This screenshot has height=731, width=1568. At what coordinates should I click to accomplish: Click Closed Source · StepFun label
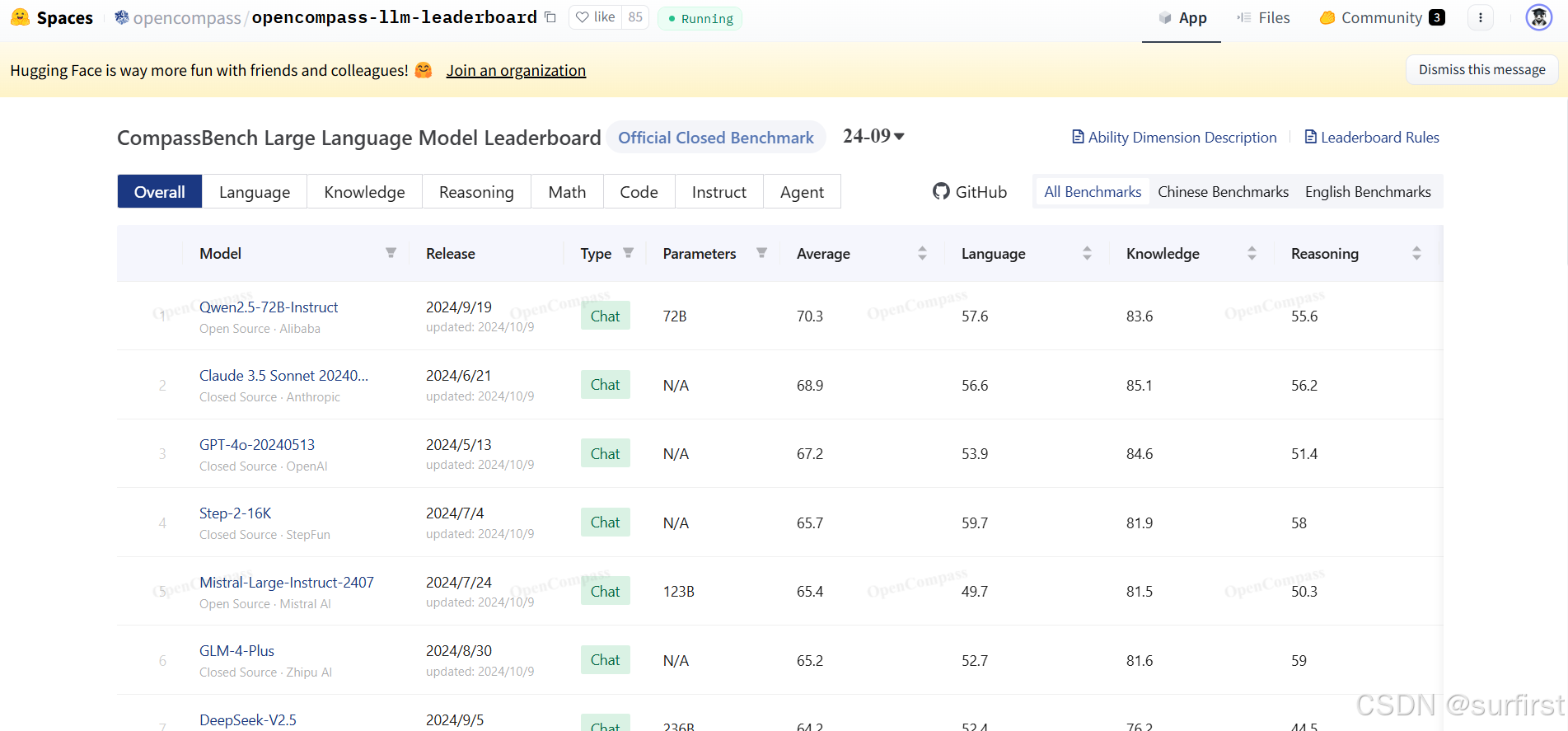coord(264,535)
